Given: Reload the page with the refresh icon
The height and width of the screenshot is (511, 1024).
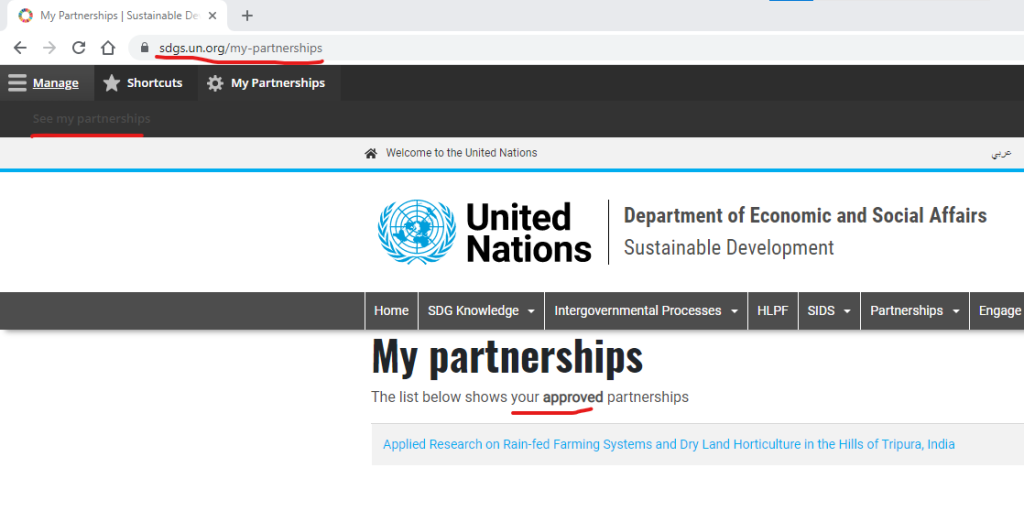Looking at the screenshot, I should click(78, 48).
